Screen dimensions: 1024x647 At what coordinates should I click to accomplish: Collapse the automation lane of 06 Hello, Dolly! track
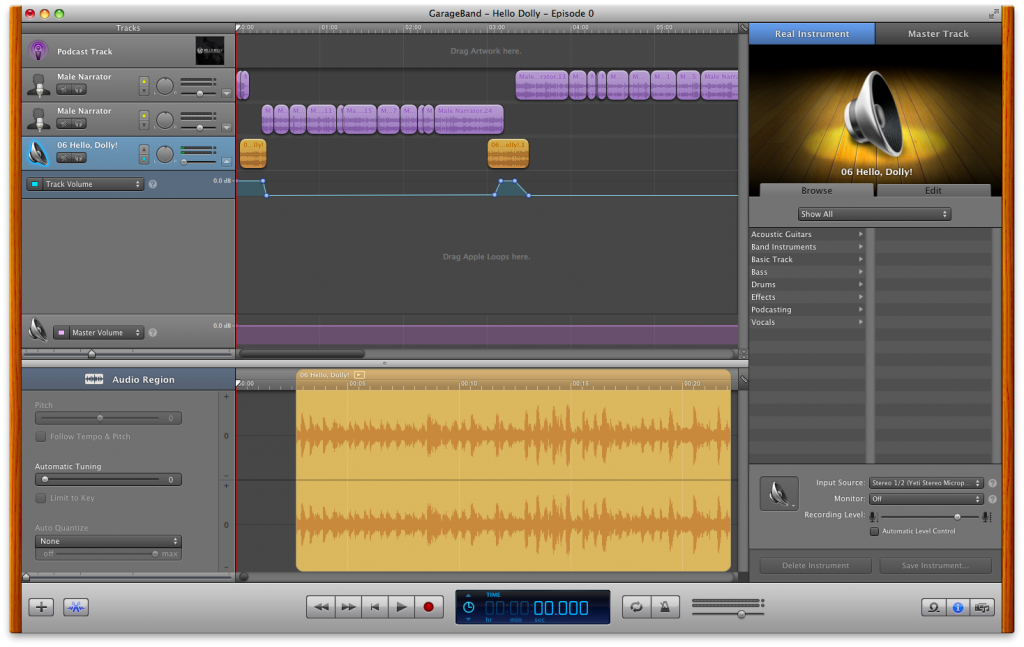tap(227, 161)
